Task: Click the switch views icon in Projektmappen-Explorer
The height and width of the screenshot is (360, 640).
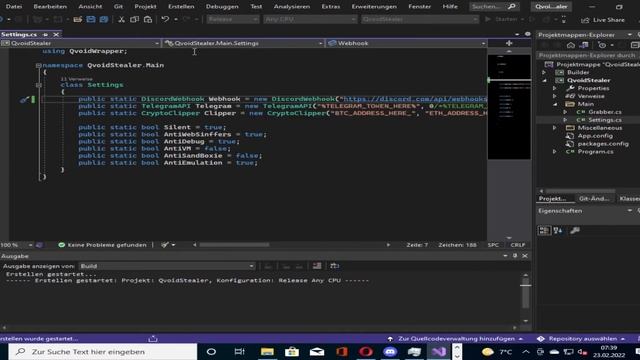Action: point(584,45)
